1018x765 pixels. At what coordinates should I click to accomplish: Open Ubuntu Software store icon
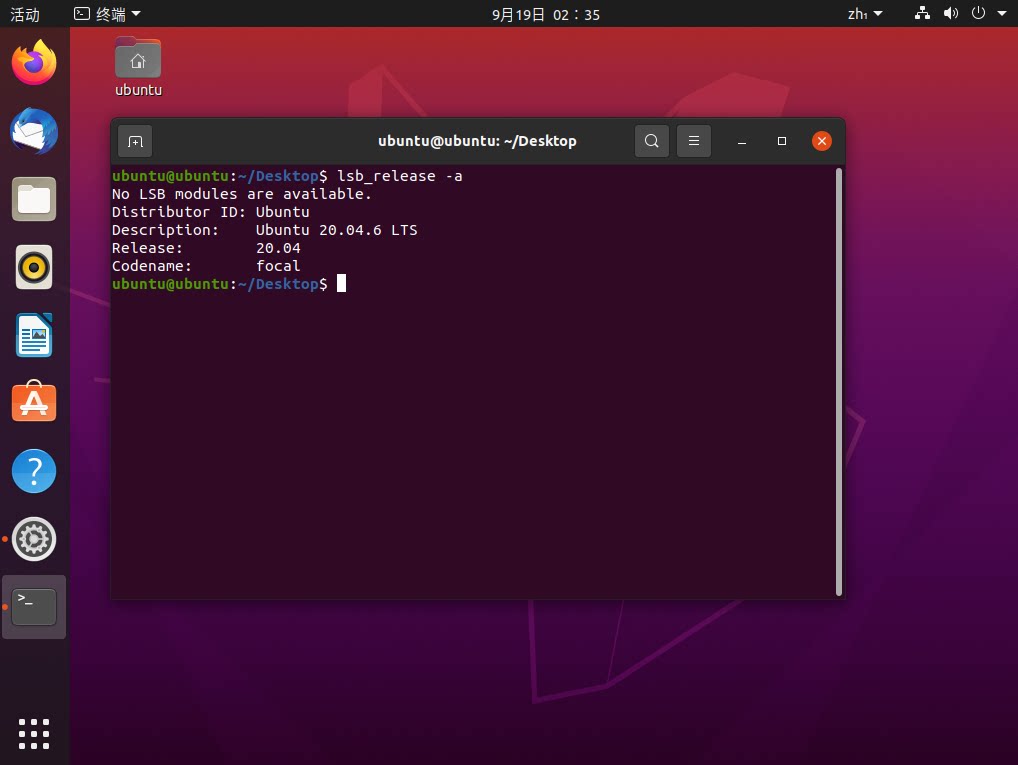(x=34, y=402)
